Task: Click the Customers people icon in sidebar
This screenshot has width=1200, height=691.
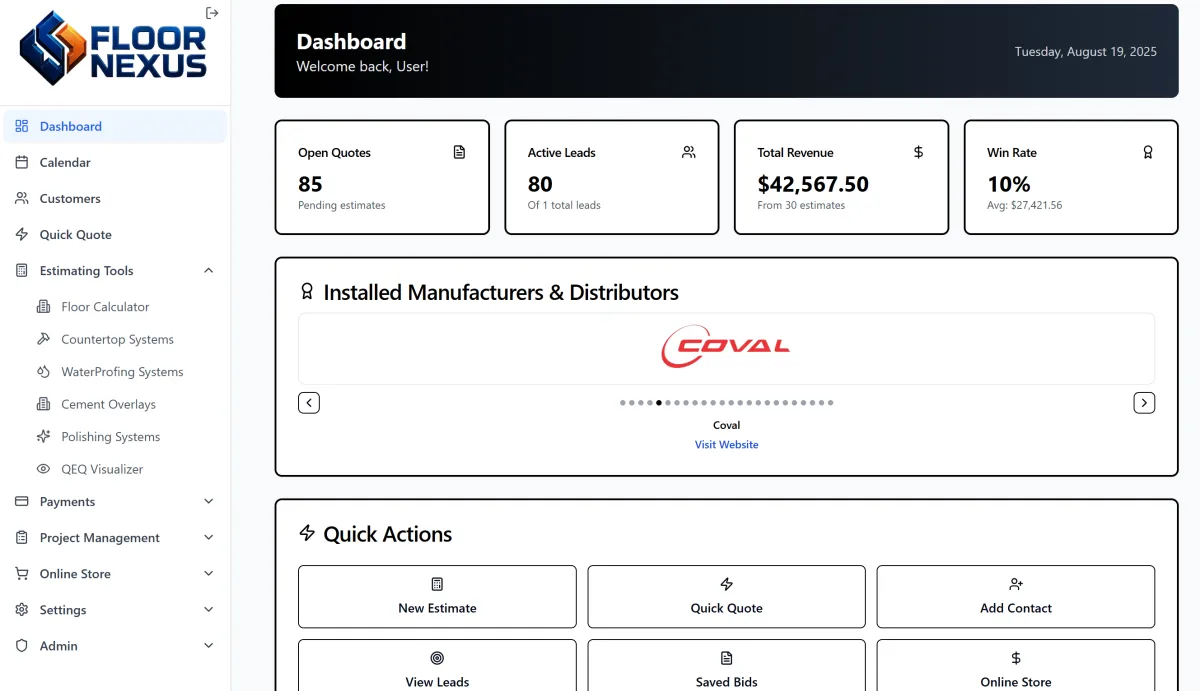Action: (x=22, y=198)
